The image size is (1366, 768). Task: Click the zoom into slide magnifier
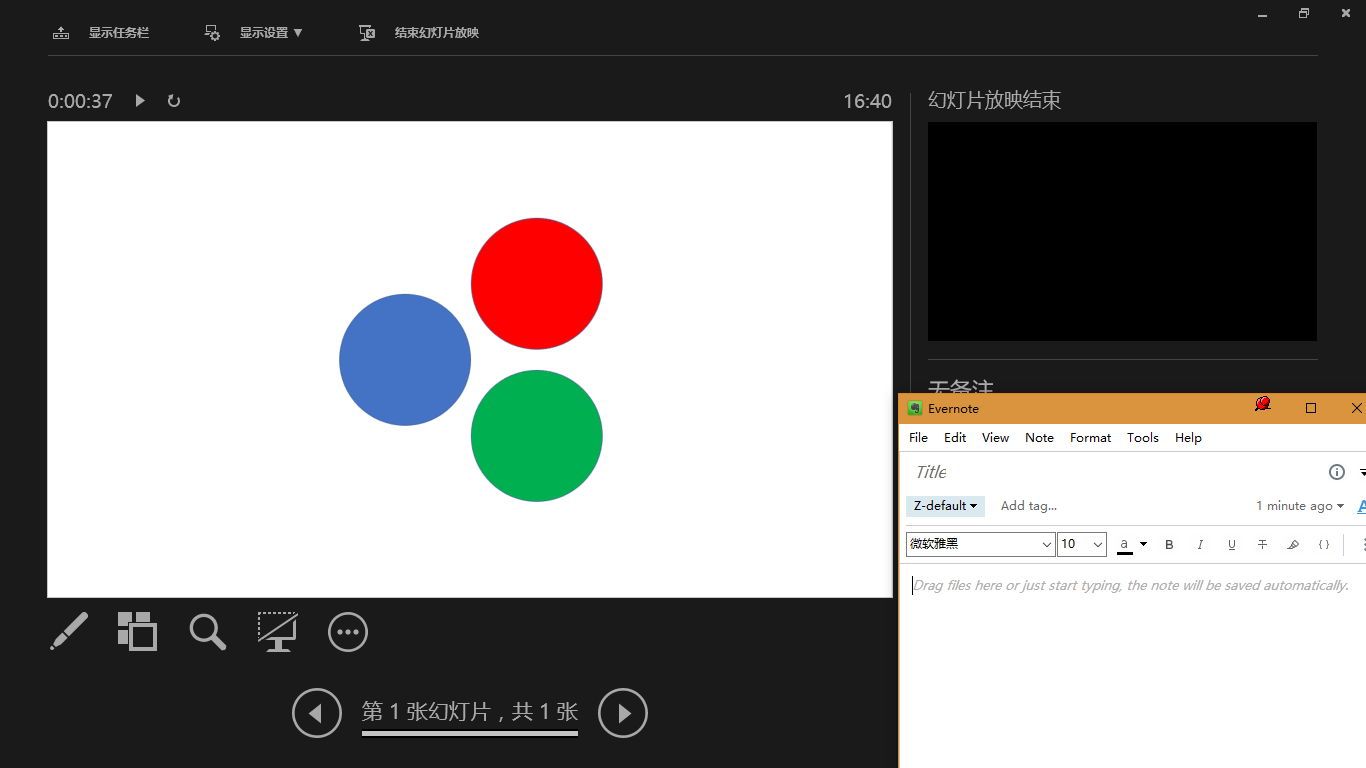(x=208, y=632)
